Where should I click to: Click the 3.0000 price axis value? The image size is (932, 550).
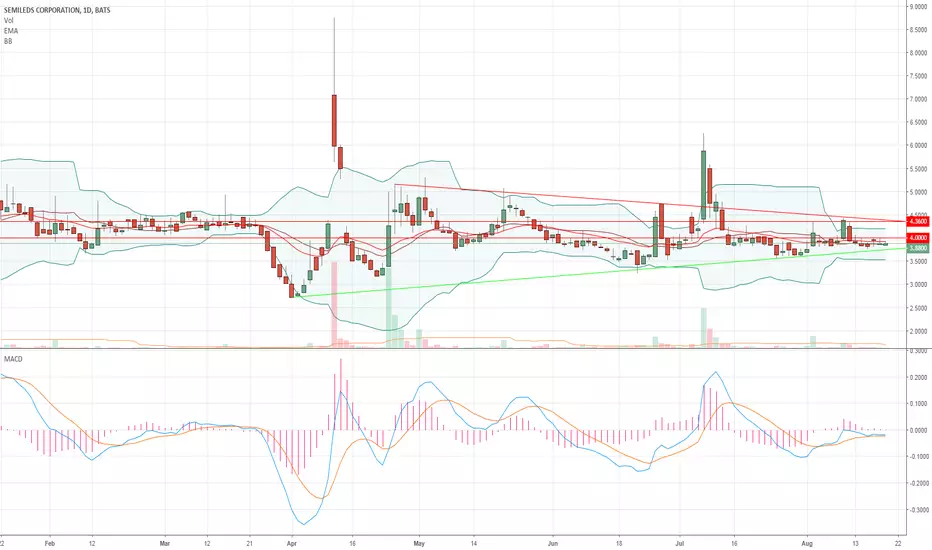pyautogui.click(x=918, y=285)
